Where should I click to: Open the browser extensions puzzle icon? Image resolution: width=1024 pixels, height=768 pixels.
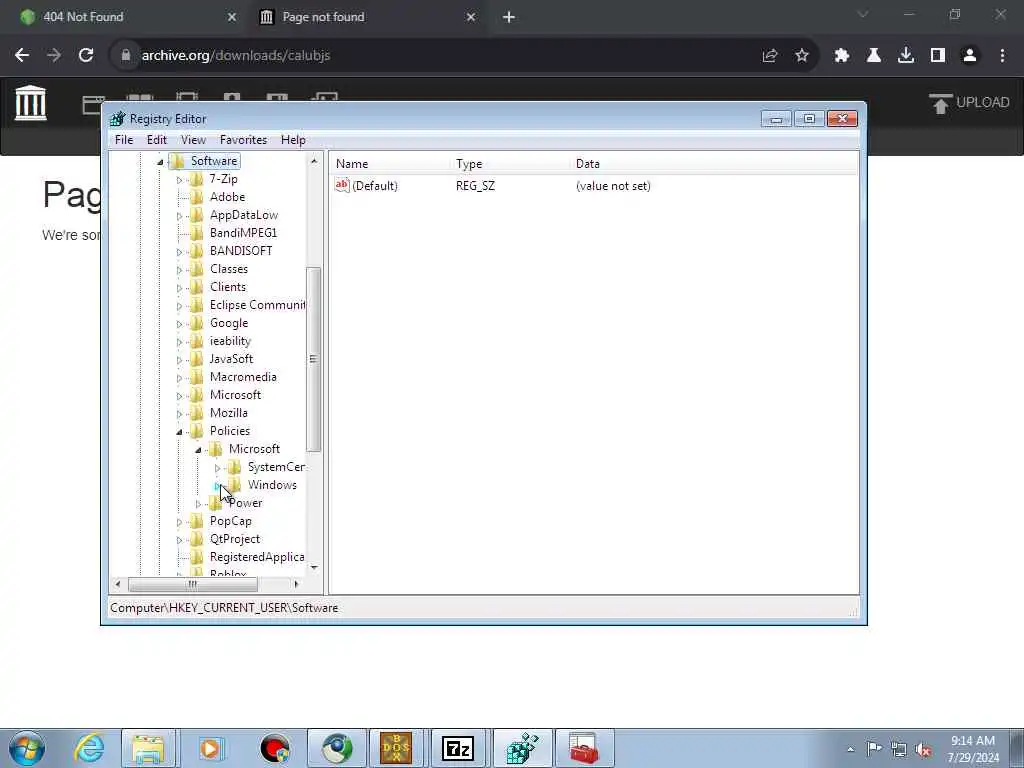(842, 56)
